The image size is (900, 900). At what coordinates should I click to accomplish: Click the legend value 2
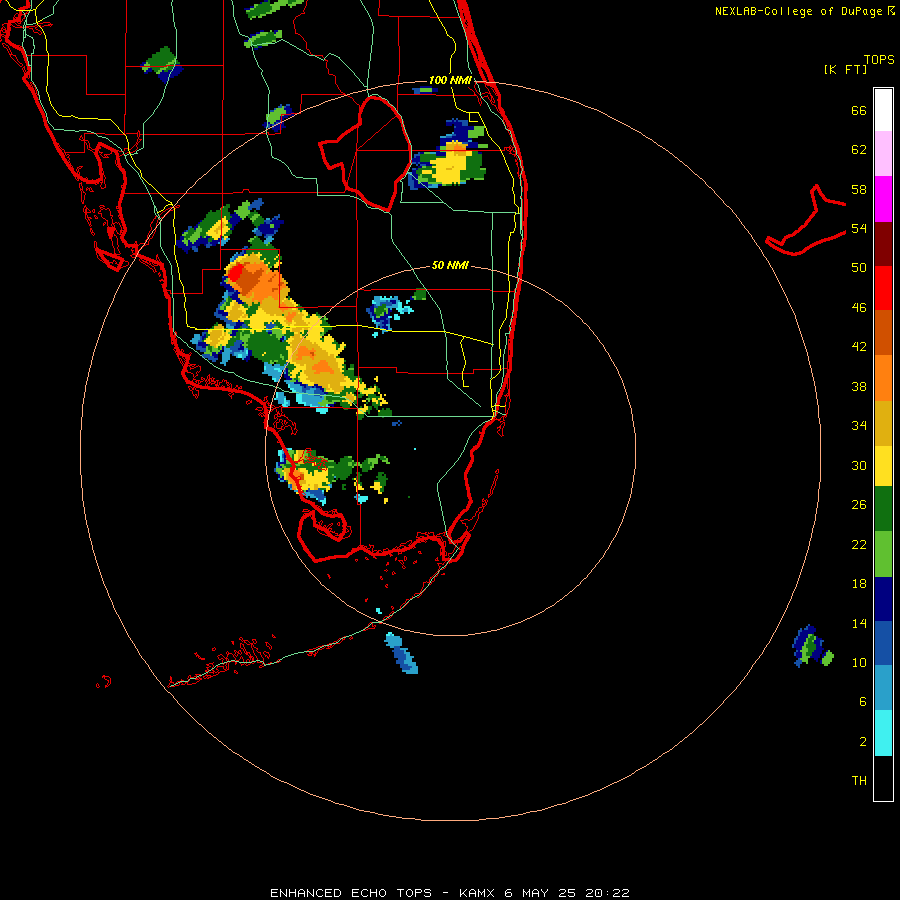863,742
